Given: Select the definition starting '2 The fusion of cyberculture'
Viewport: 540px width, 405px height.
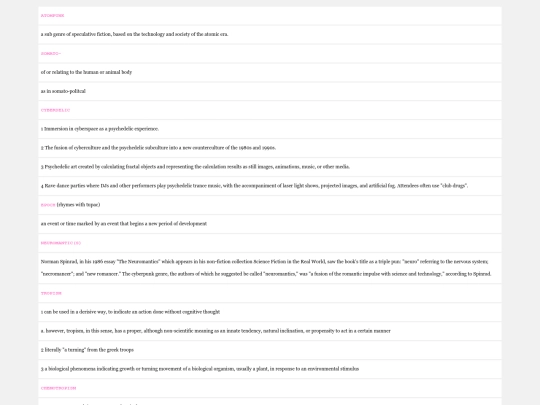Looking at the screenshot, I should coord(158,148).
